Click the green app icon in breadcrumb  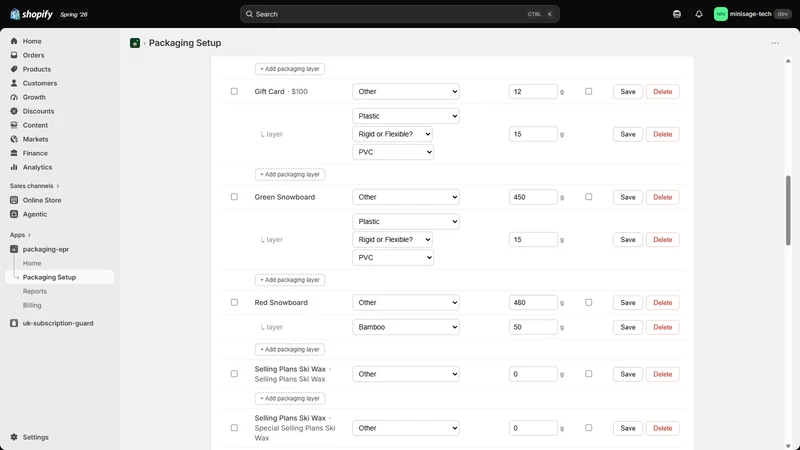coord(135,43)
